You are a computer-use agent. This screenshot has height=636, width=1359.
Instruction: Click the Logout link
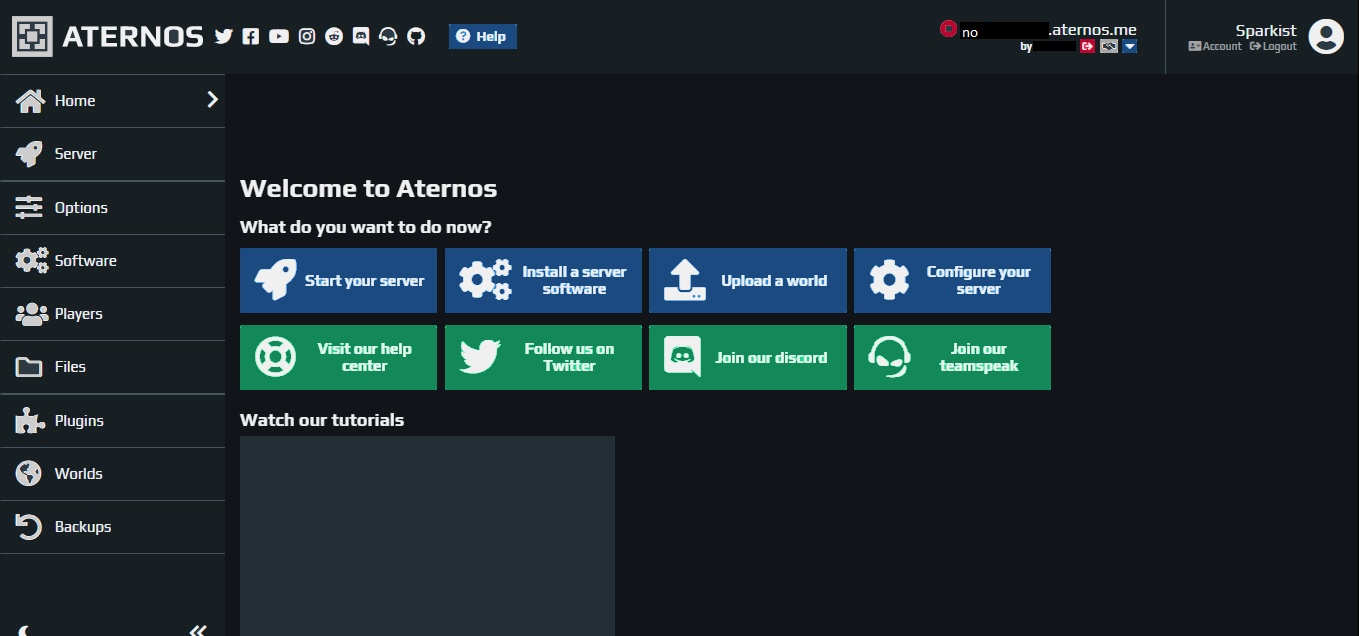(x=1273, y=46)
